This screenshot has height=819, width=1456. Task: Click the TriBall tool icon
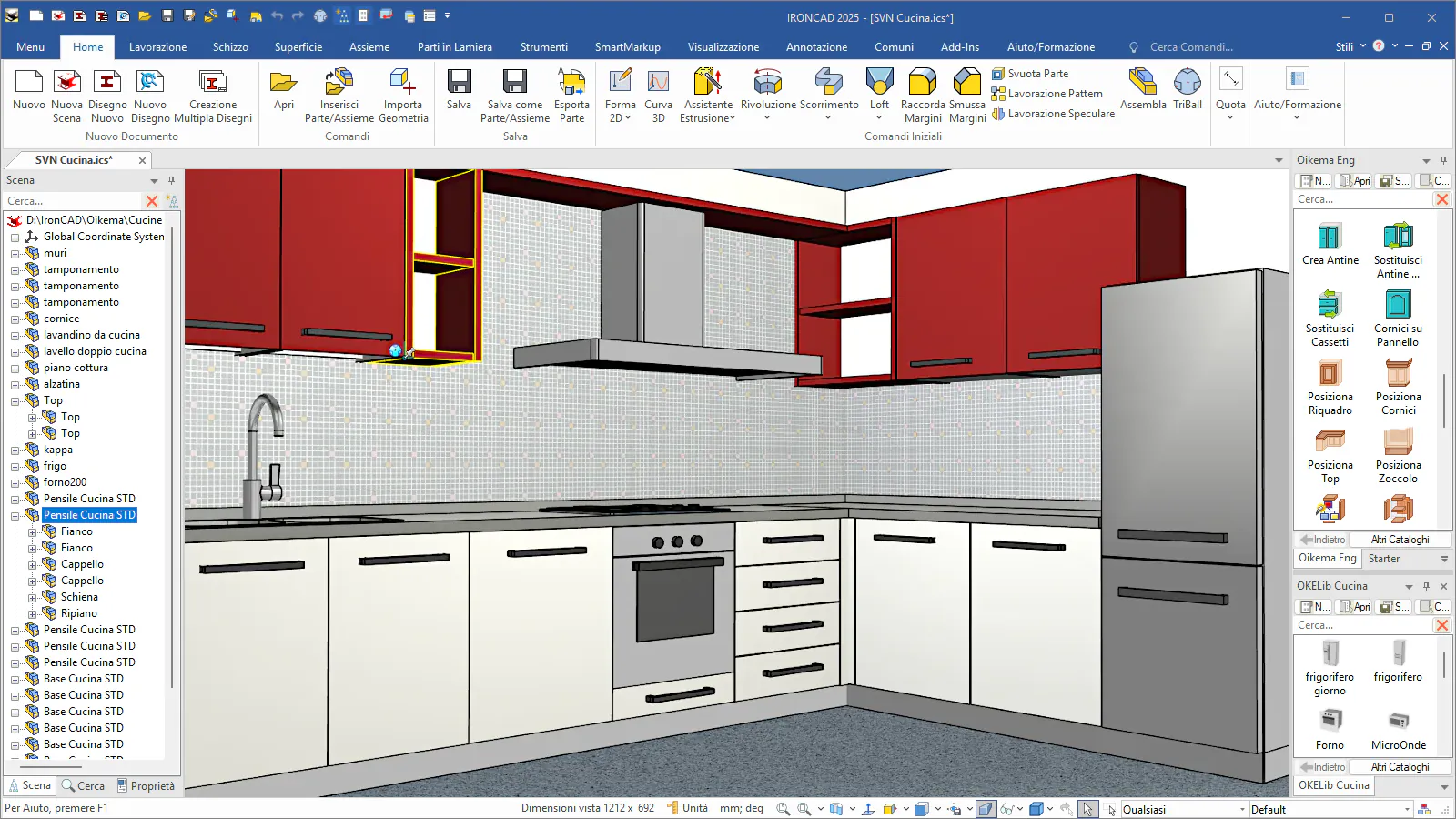pos(1187,83)
